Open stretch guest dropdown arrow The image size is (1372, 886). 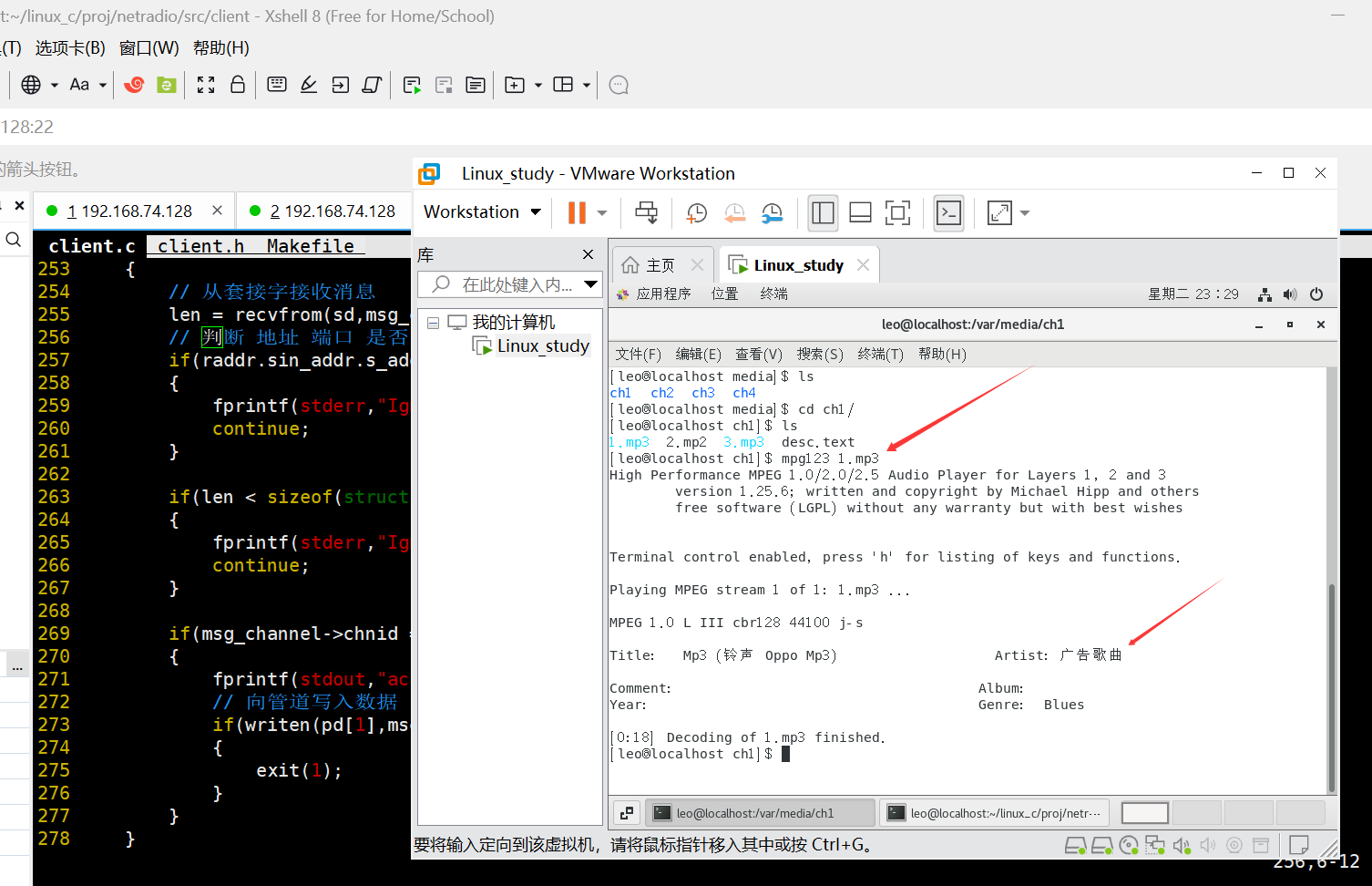tap(1025, 212)
